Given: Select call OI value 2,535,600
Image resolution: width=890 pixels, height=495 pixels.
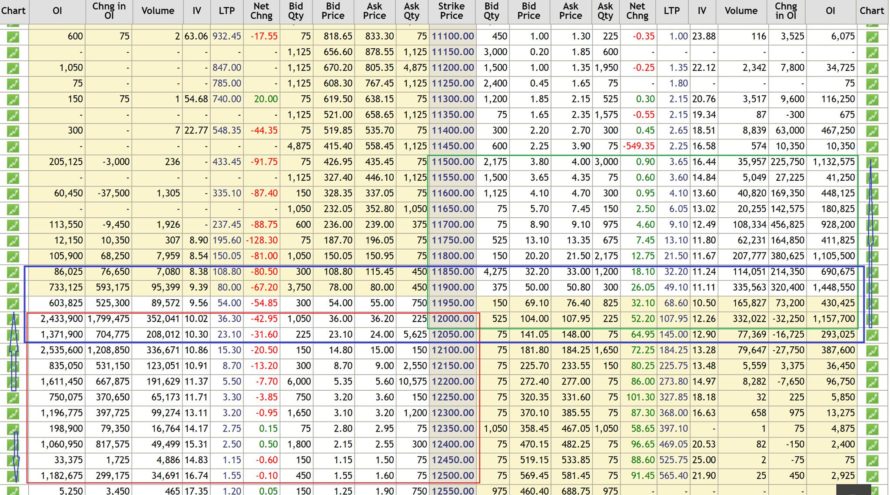Looking at the screenshot, I should pos(62,350).
